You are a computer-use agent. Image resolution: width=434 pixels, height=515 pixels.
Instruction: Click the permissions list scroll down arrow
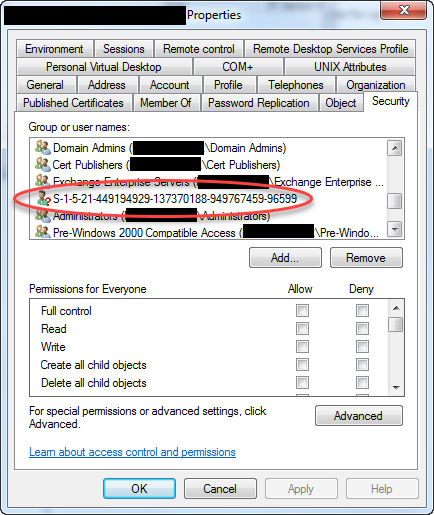396,388
